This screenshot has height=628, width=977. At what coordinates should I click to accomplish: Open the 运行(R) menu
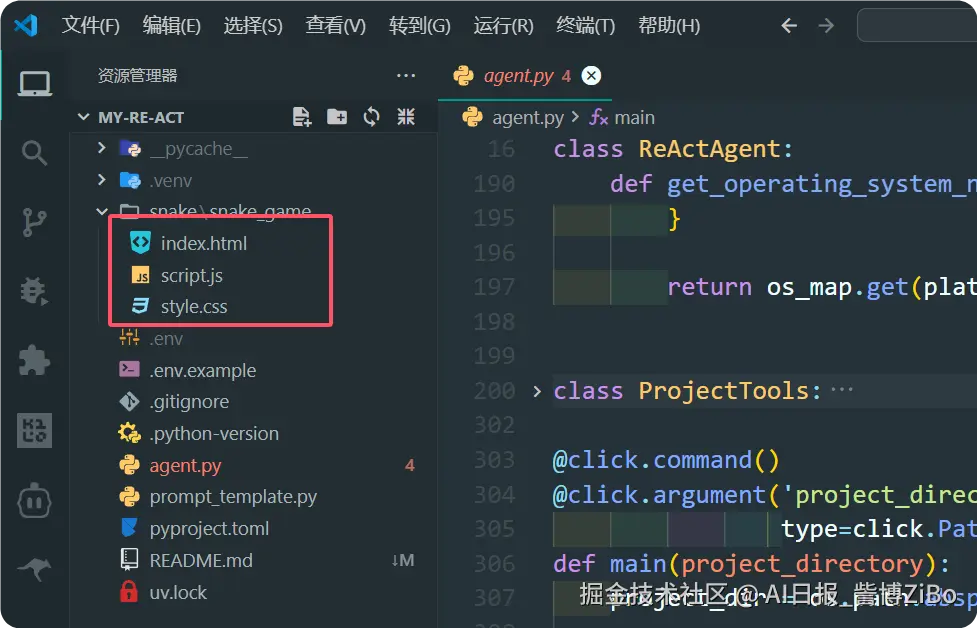[503, 26]
